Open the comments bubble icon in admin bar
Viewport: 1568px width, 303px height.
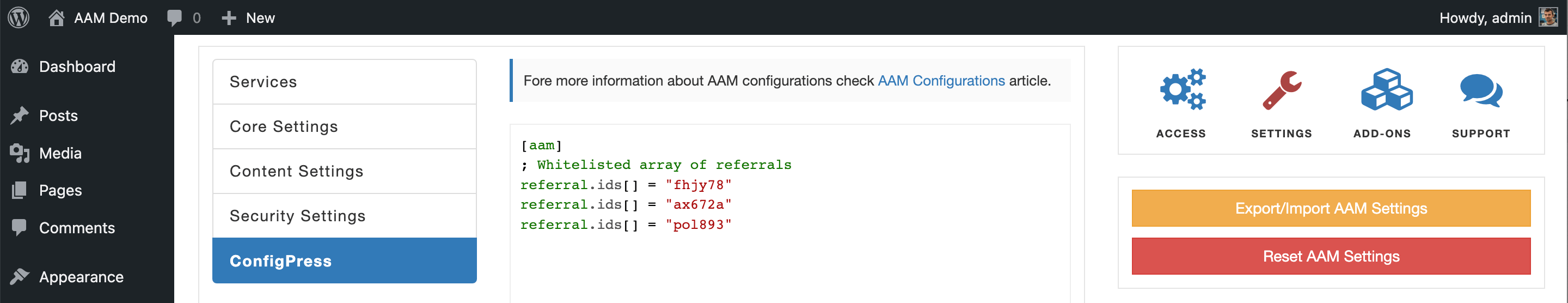tap(175, 19)
